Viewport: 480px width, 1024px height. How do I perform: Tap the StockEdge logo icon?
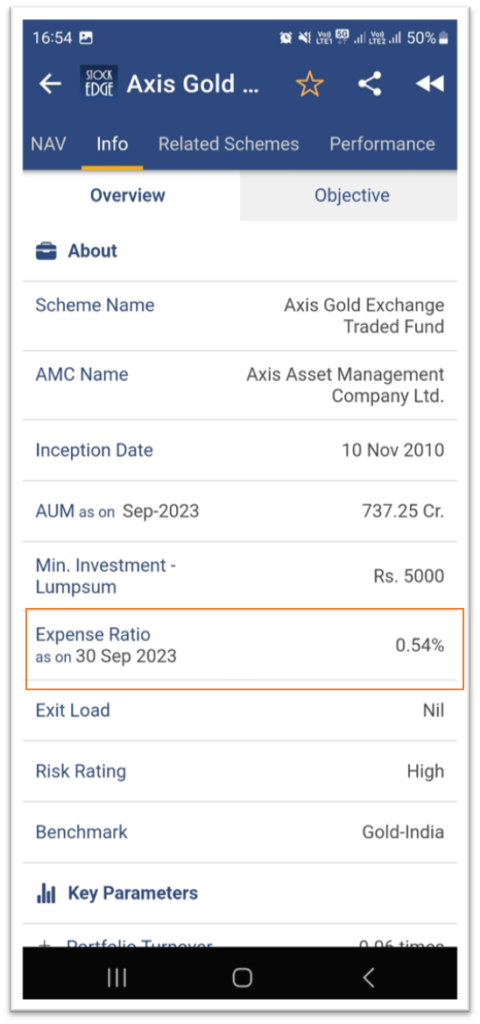(99, 83)
